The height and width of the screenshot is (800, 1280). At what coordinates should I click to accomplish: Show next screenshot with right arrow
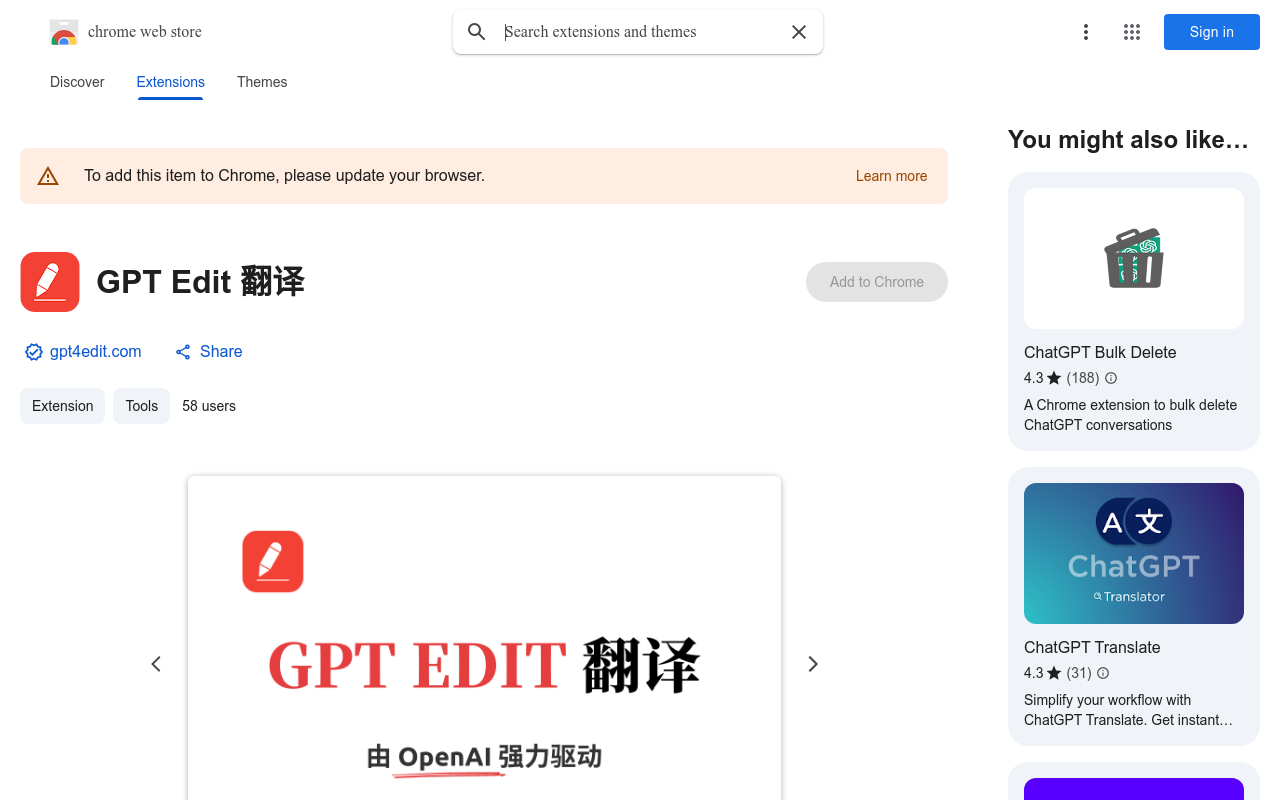click(x=813, y=664)
